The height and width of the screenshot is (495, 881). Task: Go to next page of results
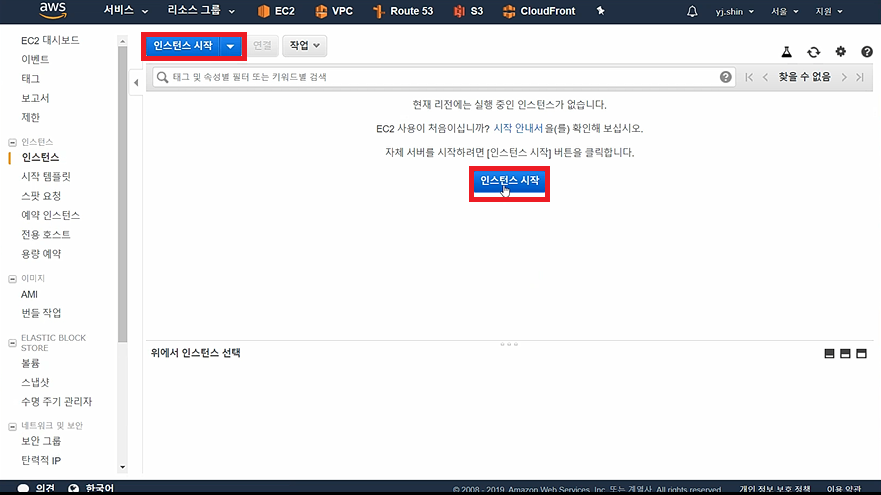tap(844, 77)
